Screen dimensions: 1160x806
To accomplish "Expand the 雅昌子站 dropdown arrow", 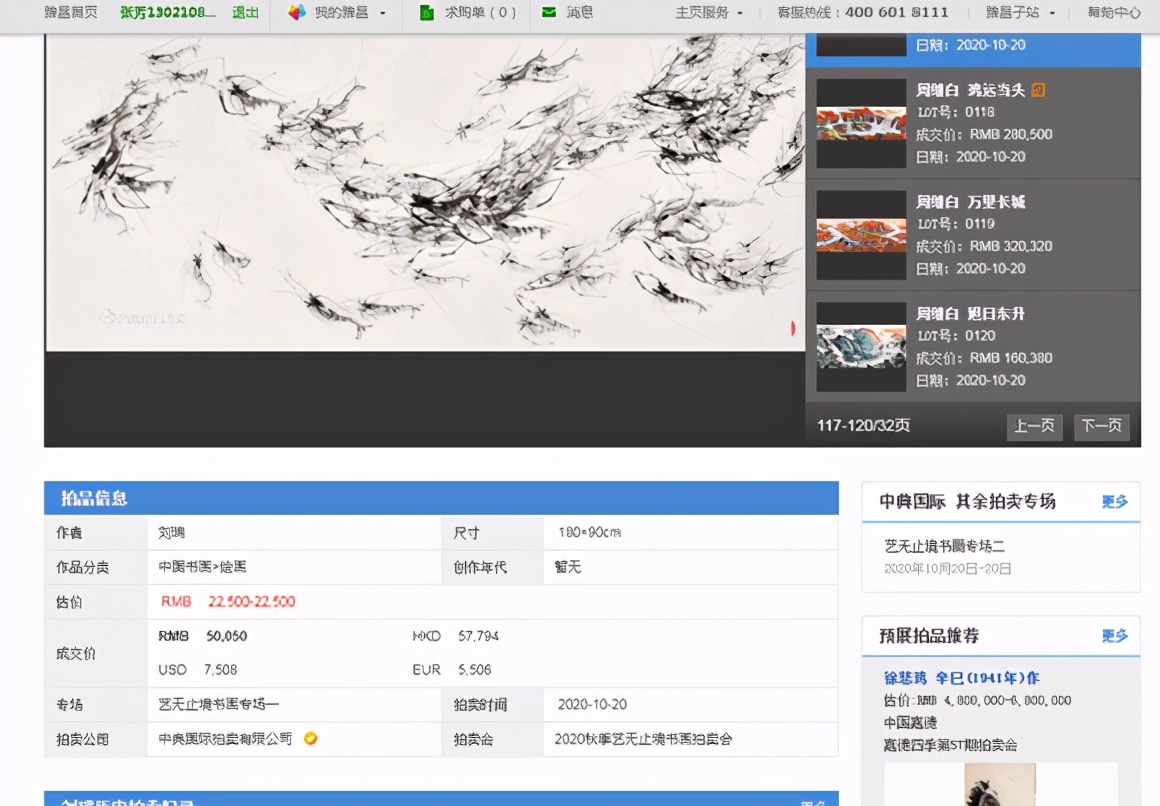I will point(1052,13).
